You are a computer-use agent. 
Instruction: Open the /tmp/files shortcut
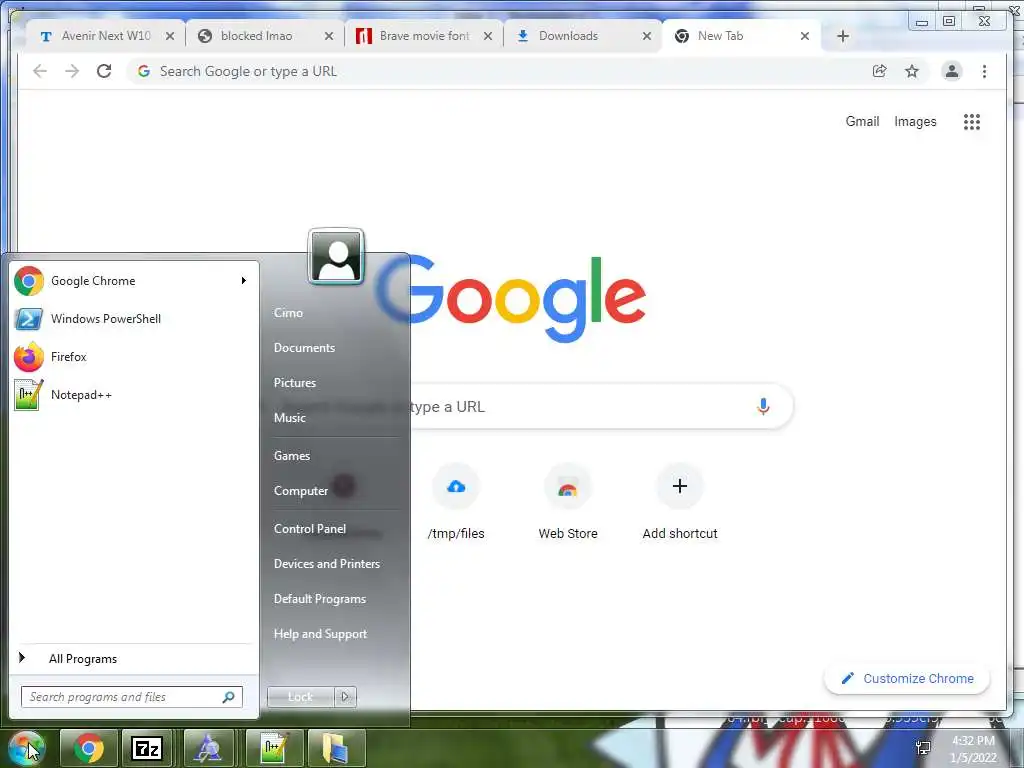(x=456, y=503)
